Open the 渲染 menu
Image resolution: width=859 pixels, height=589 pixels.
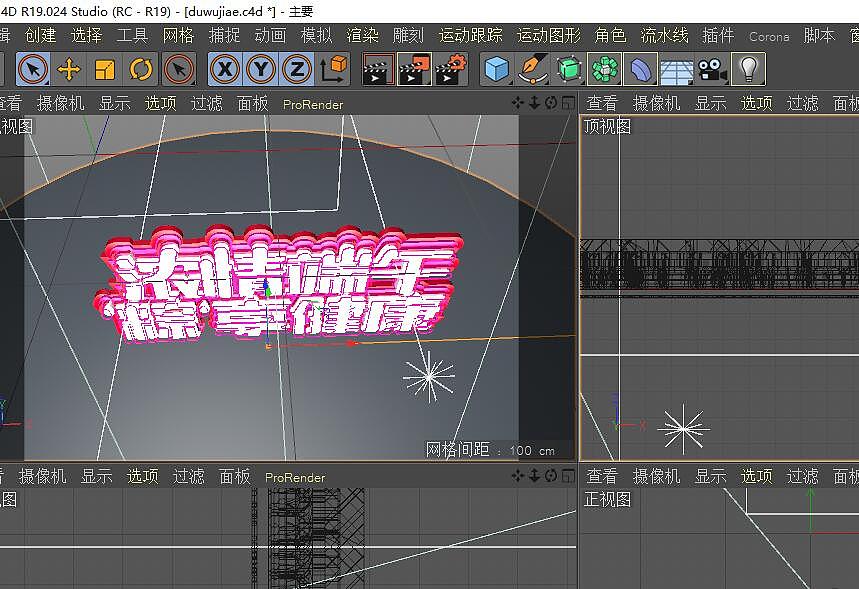click(363, 36)
